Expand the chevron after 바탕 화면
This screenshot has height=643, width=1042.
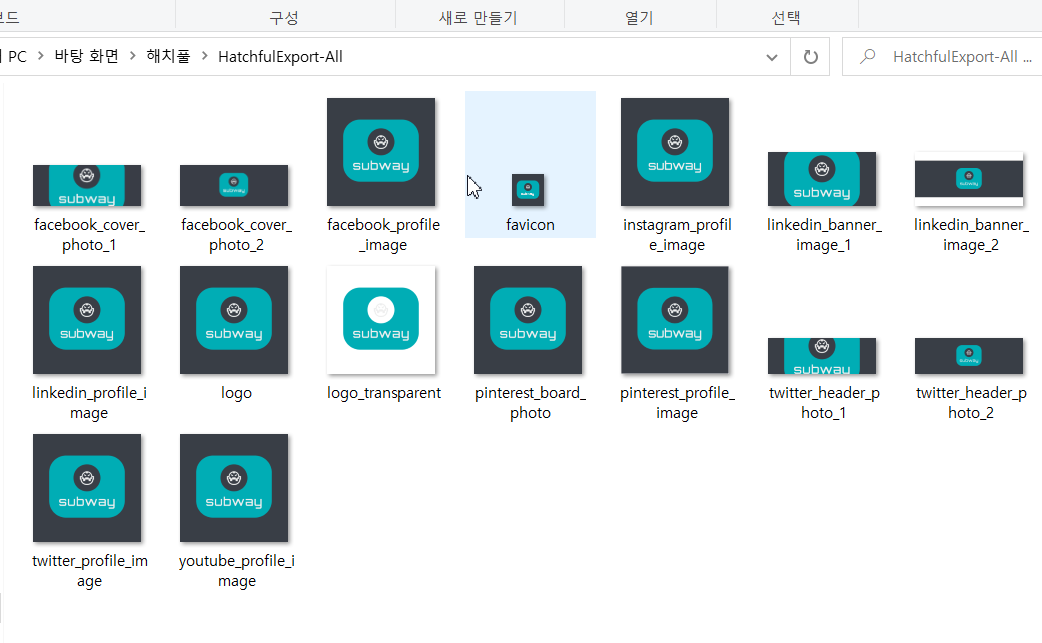tap(132, 56)
